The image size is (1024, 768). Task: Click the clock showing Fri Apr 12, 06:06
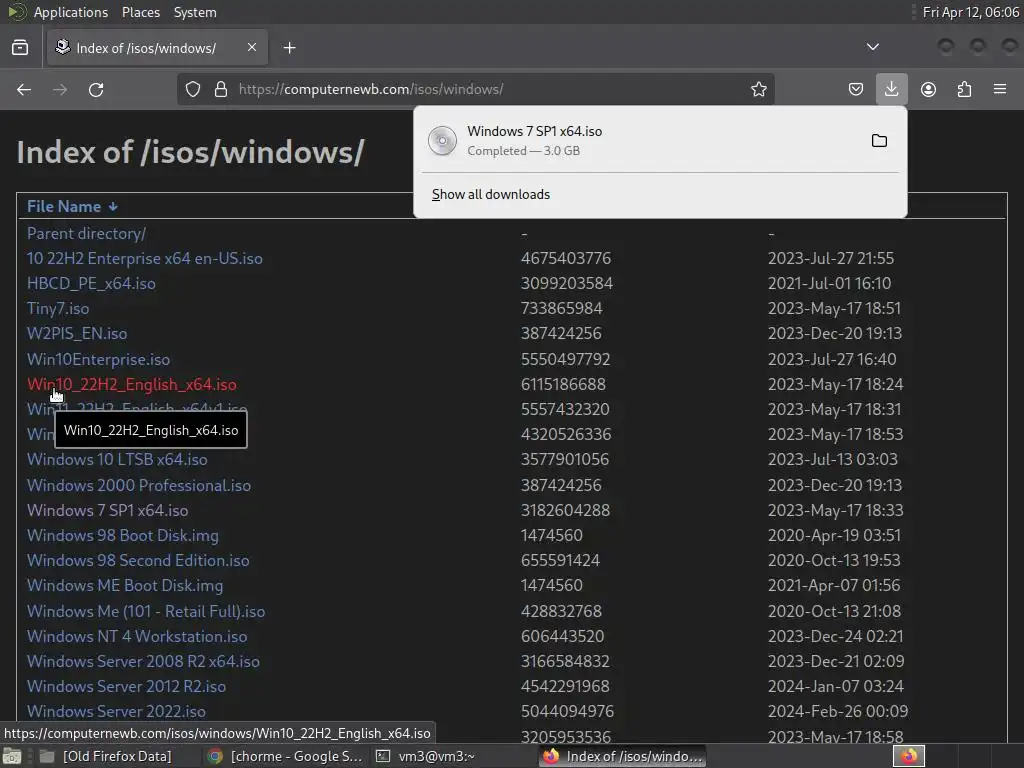[x=970, y=12]
